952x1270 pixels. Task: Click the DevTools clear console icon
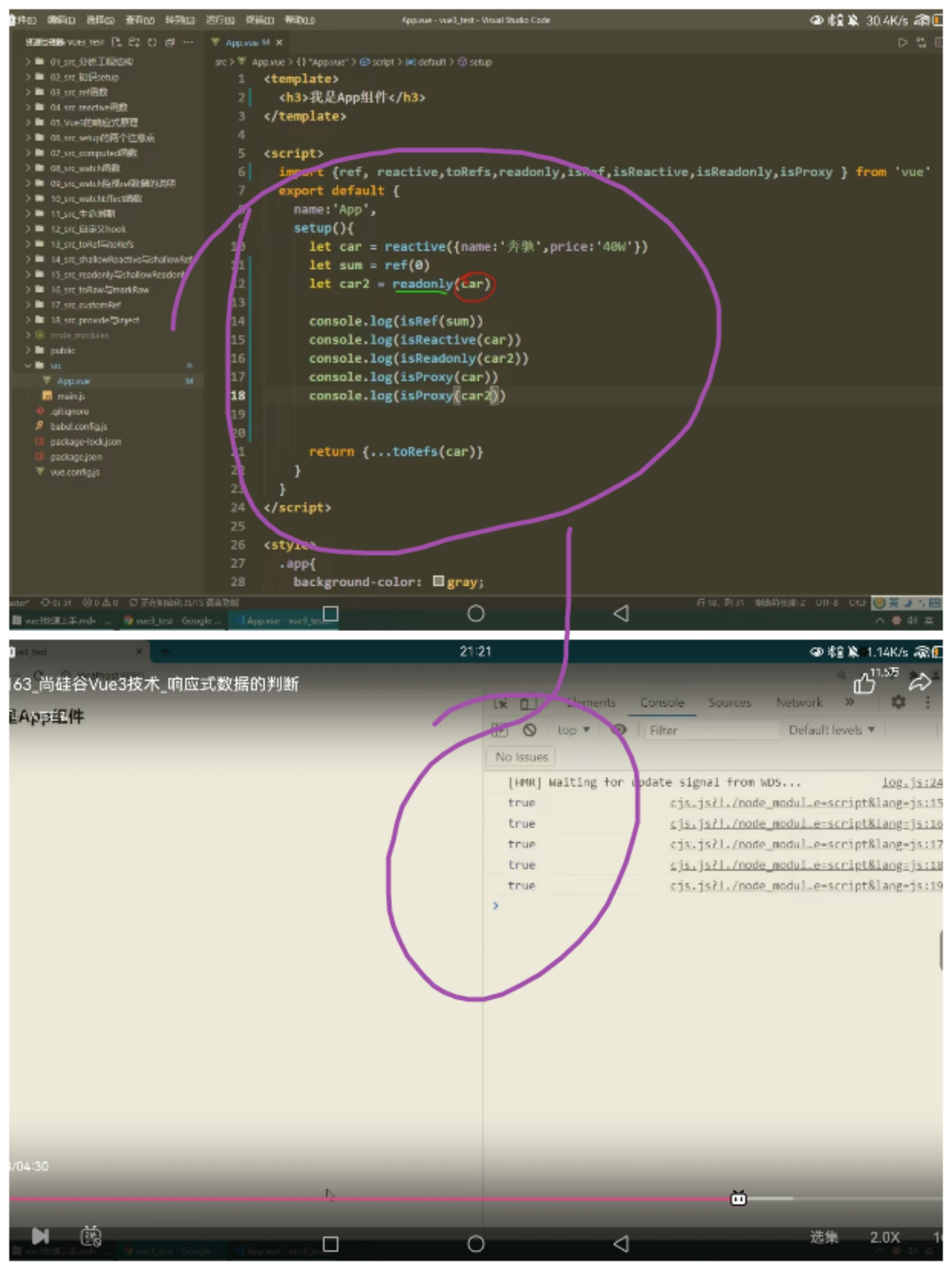click(x=529, y=730)
